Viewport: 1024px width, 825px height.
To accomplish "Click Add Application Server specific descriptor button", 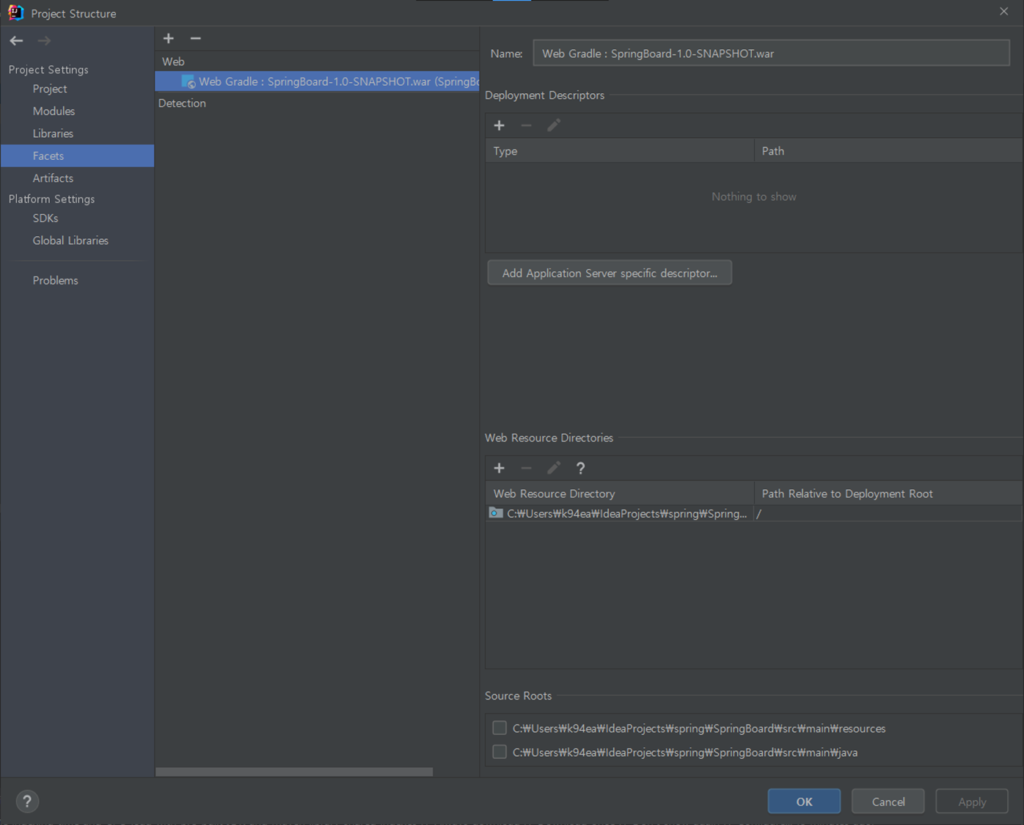I will tap(609, 273).
